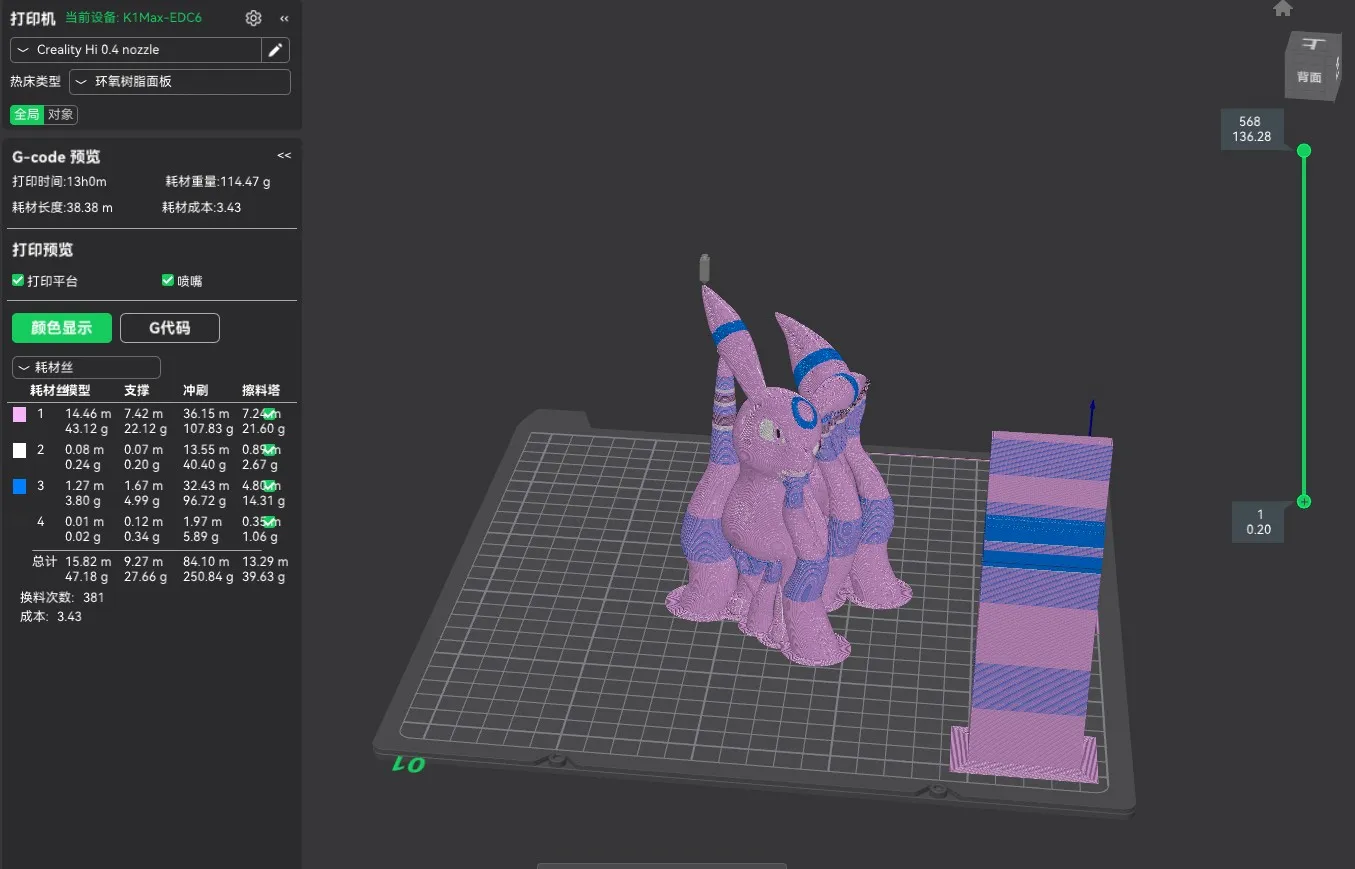
Task: Click the 84.10 m total flush value
Action: [206, 562]
